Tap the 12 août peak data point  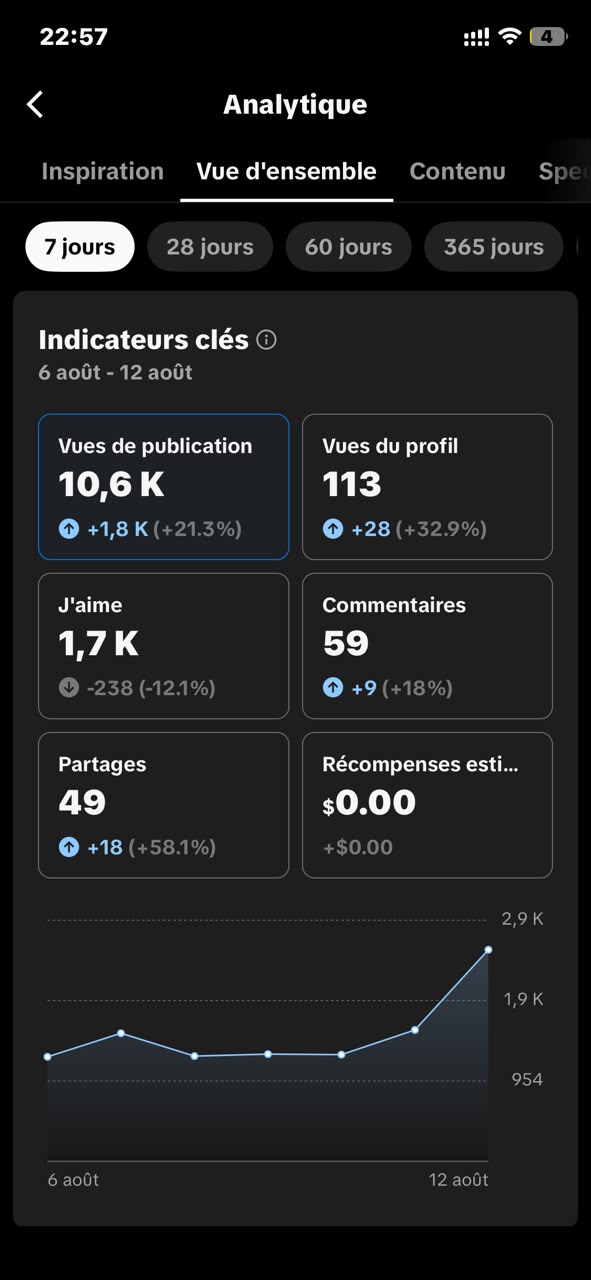point(488,950)
